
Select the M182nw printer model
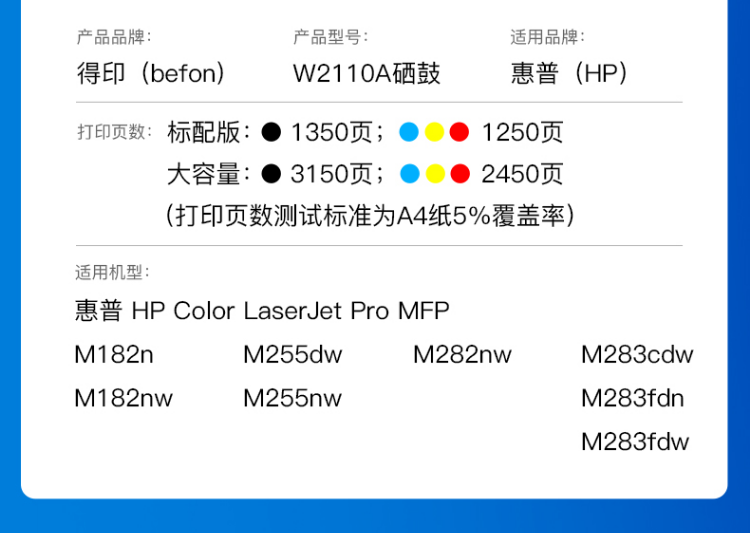[123, 398]
